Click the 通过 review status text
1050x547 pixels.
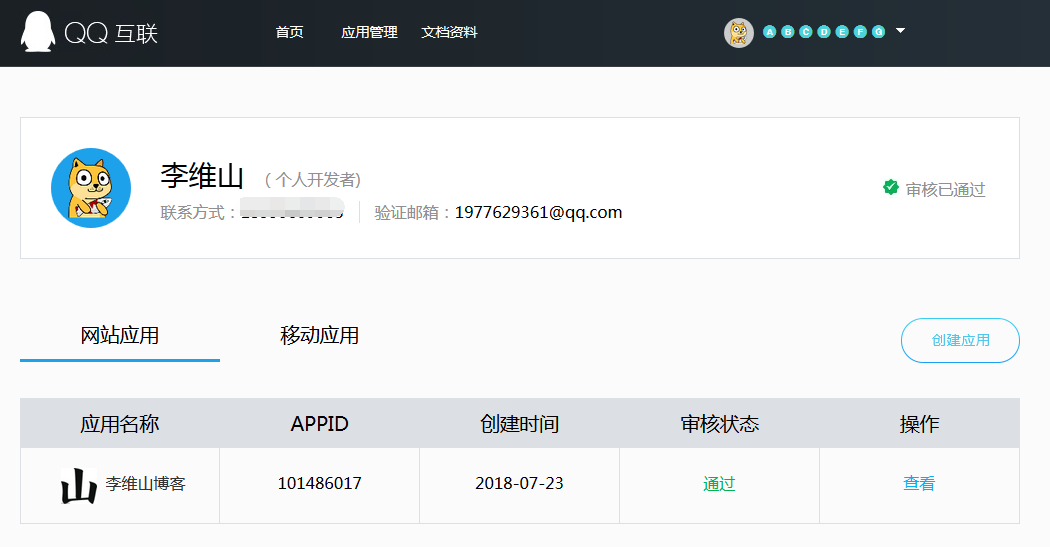click(x=719, y=484)
